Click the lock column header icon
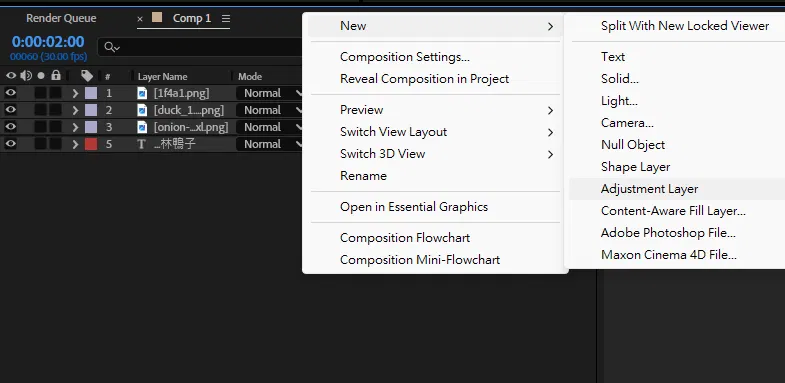Screen dimensions: 785x383 pyautogui.click(x=56, y=76)
